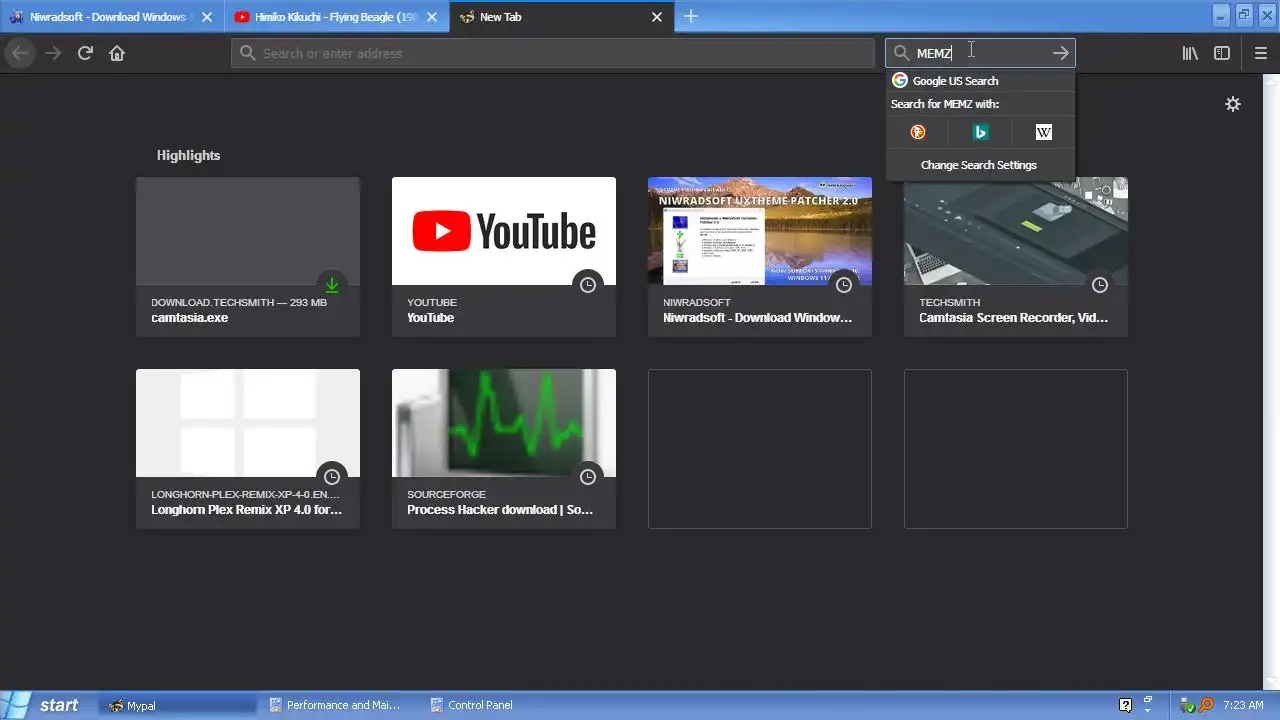The height and width of the screenshot is (720, 1280).
Task: Open the Library toolbar icon
Action: 1190,53
